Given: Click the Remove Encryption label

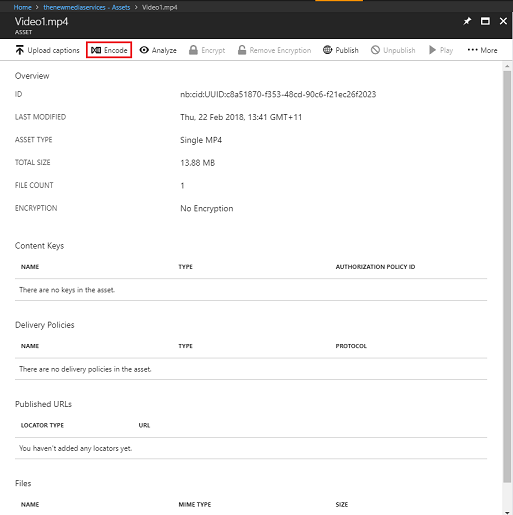Looking at the screenshot, I should coord(280,50).
